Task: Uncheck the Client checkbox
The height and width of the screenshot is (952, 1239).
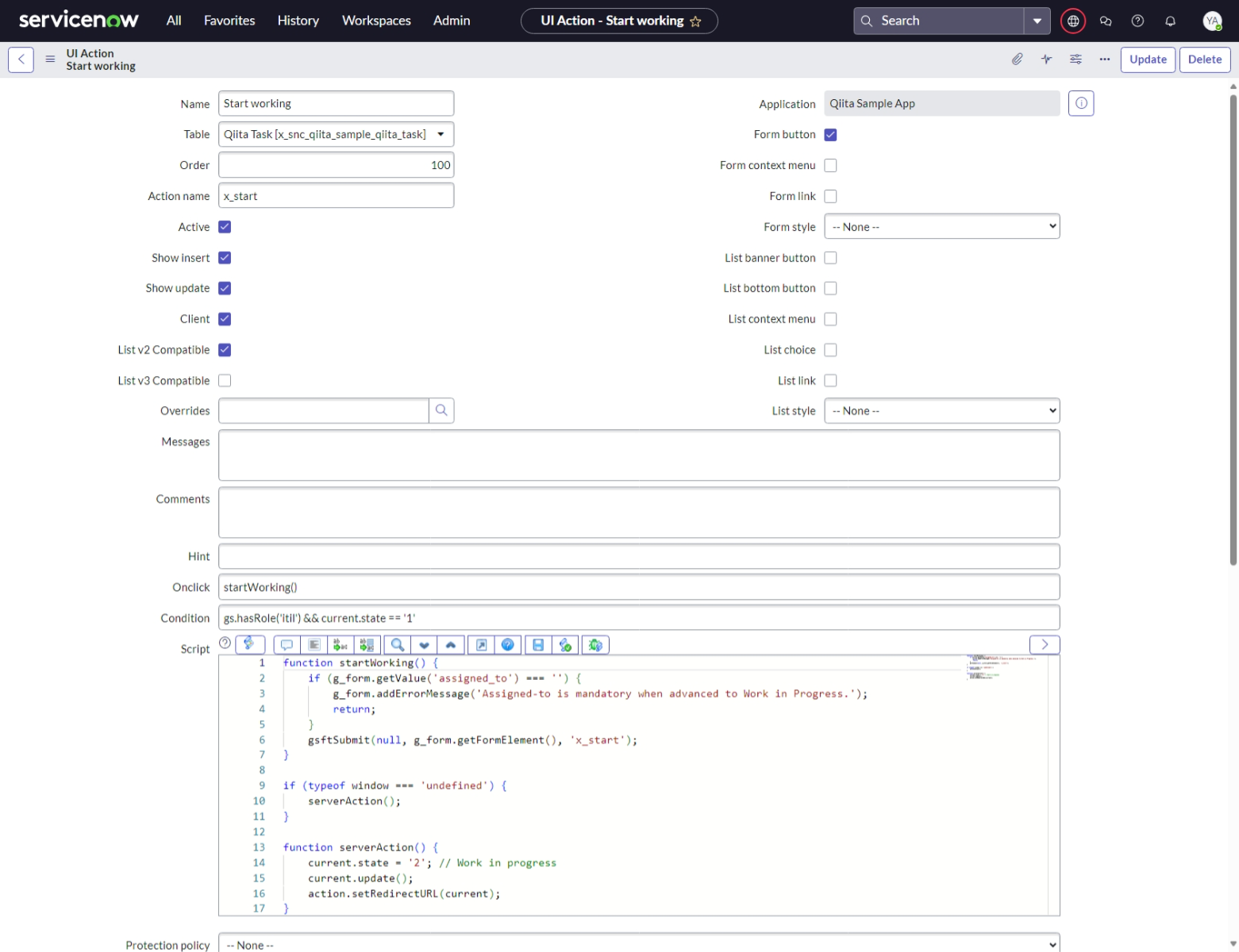Action: tap(225, 319)
